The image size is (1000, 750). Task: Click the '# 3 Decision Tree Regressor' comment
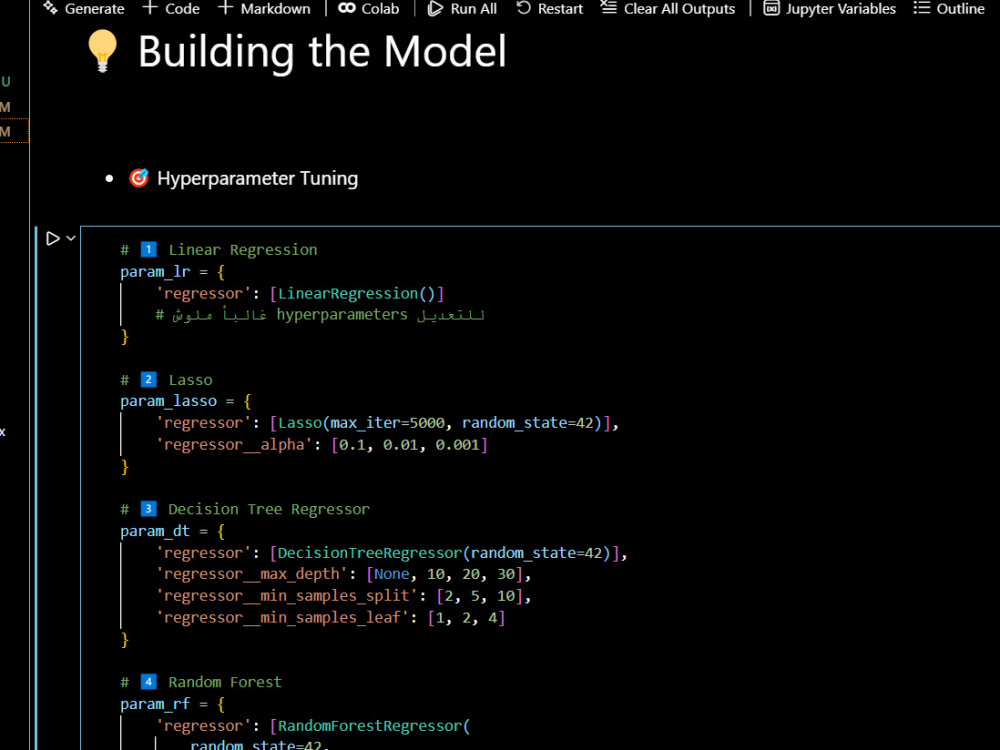(245, 510)
